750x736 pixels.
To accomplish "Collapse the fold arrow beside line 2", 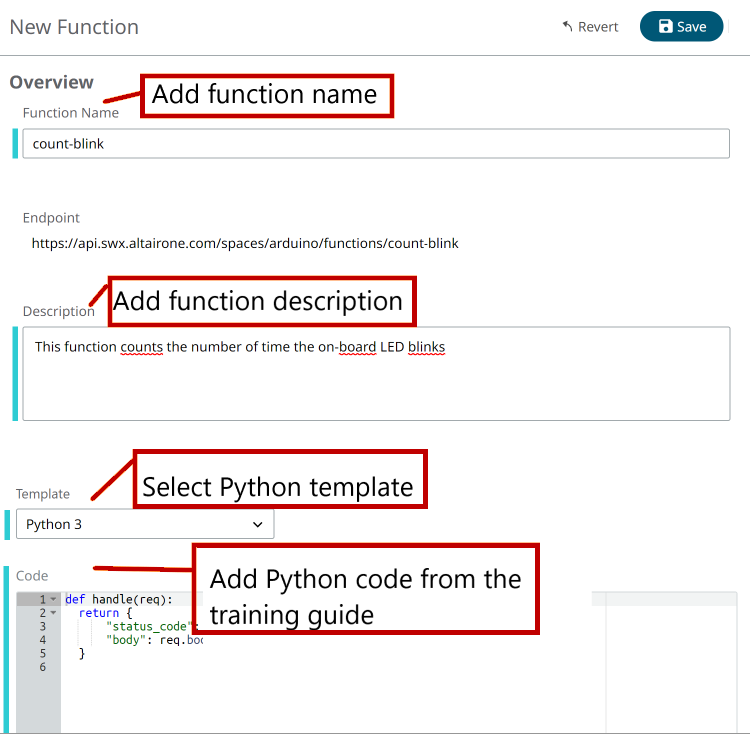I will (x=53, y=613).
